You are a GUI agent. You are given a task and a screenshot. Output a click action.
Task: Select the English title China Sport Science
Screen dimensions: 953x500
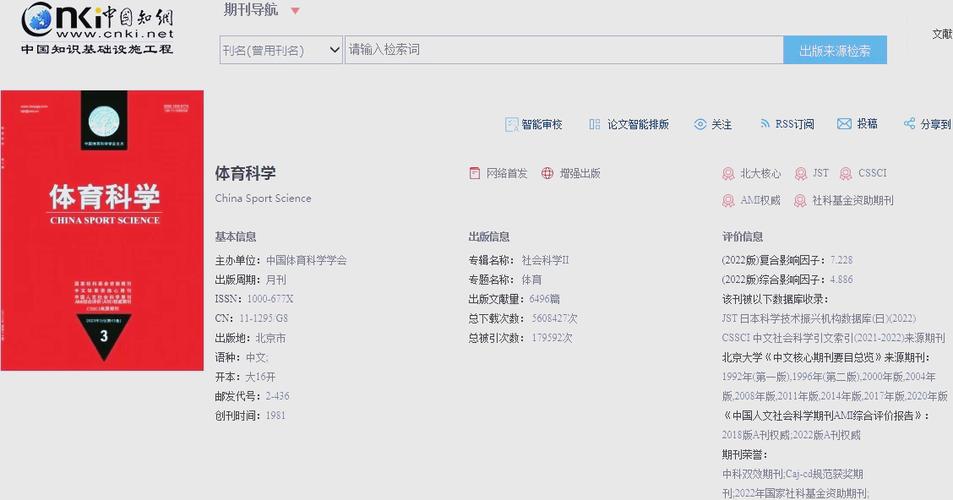click(263, 198)
